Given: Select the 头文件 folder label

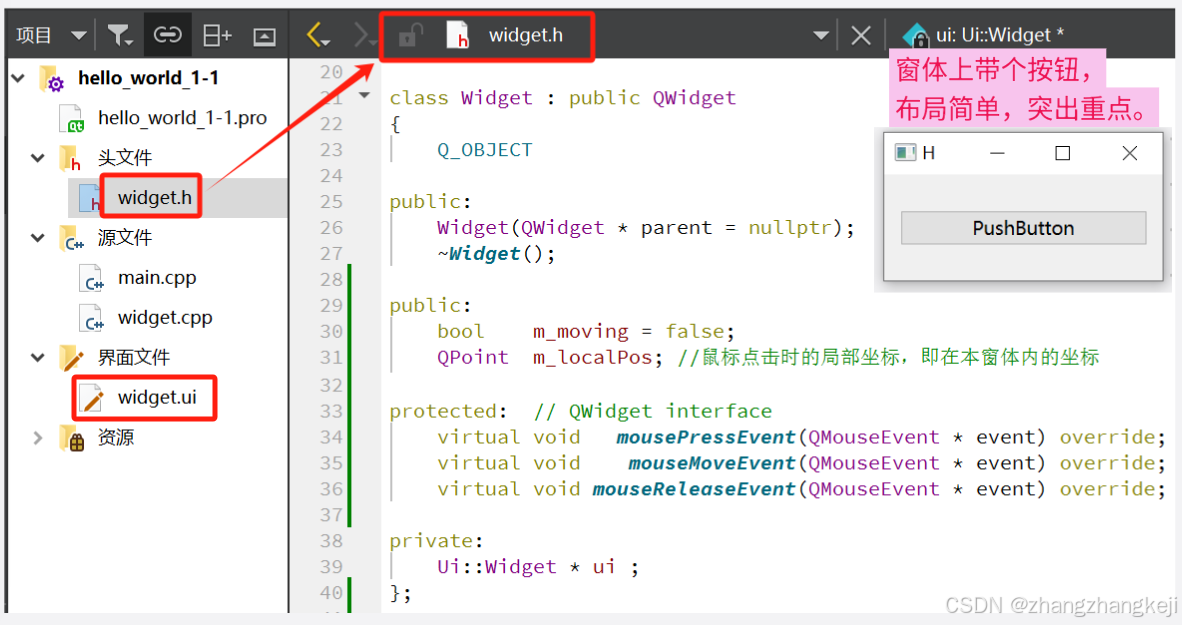Looking at the screenshot, I should pos(124,158).
